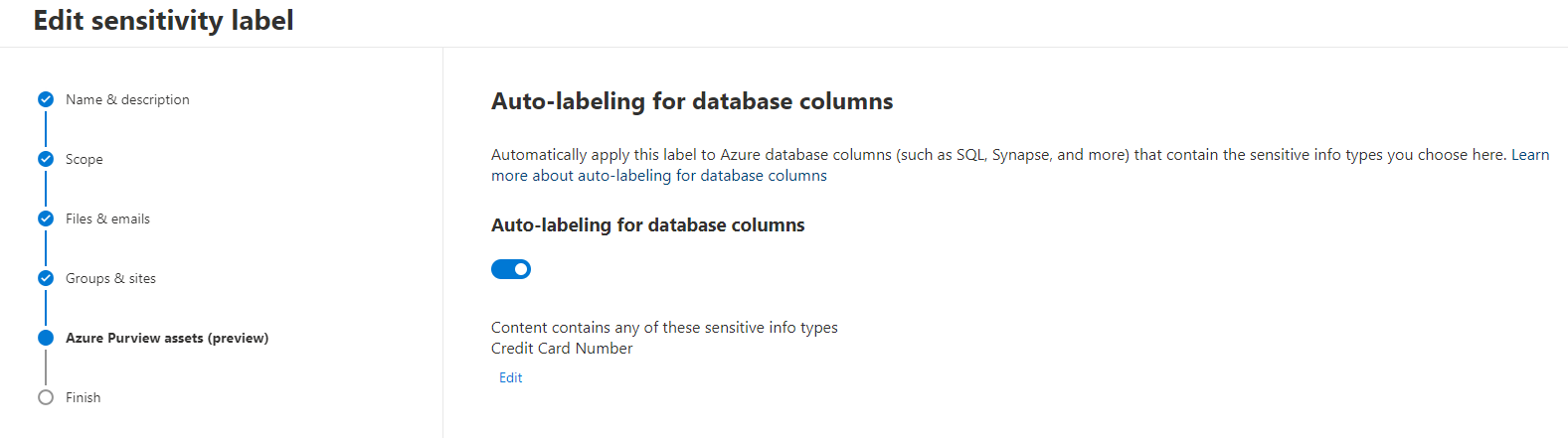Open the Scope step label
The width and height of the screenshot is (1568, 438).
(85, 159)
